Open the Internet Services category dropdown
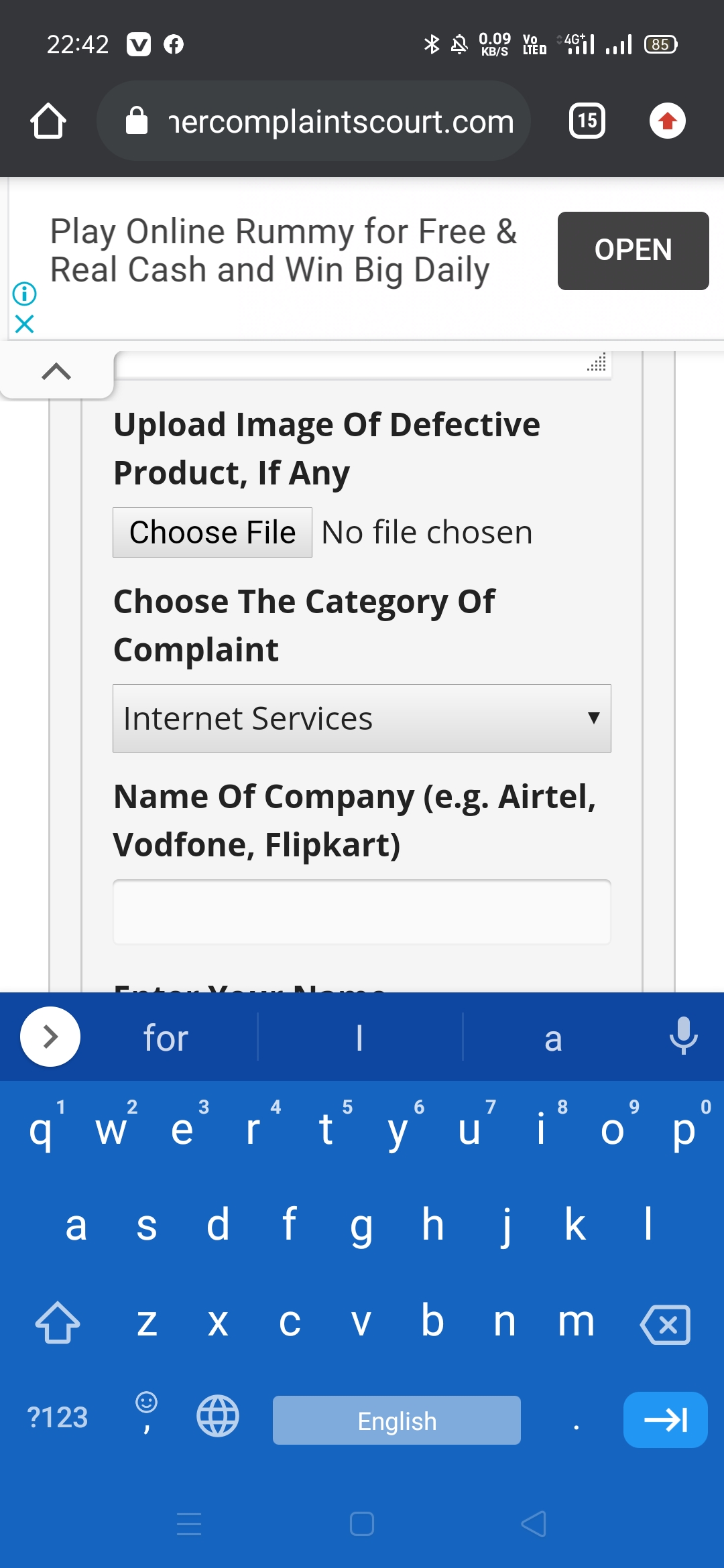The image size is (724, 1568). [362, 718]
